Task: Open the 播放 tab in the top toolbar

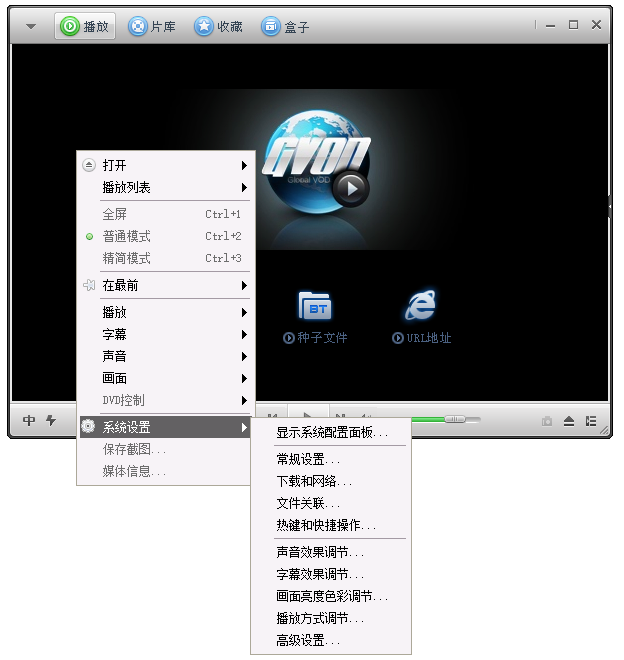Action: click(x=85, y=26)
